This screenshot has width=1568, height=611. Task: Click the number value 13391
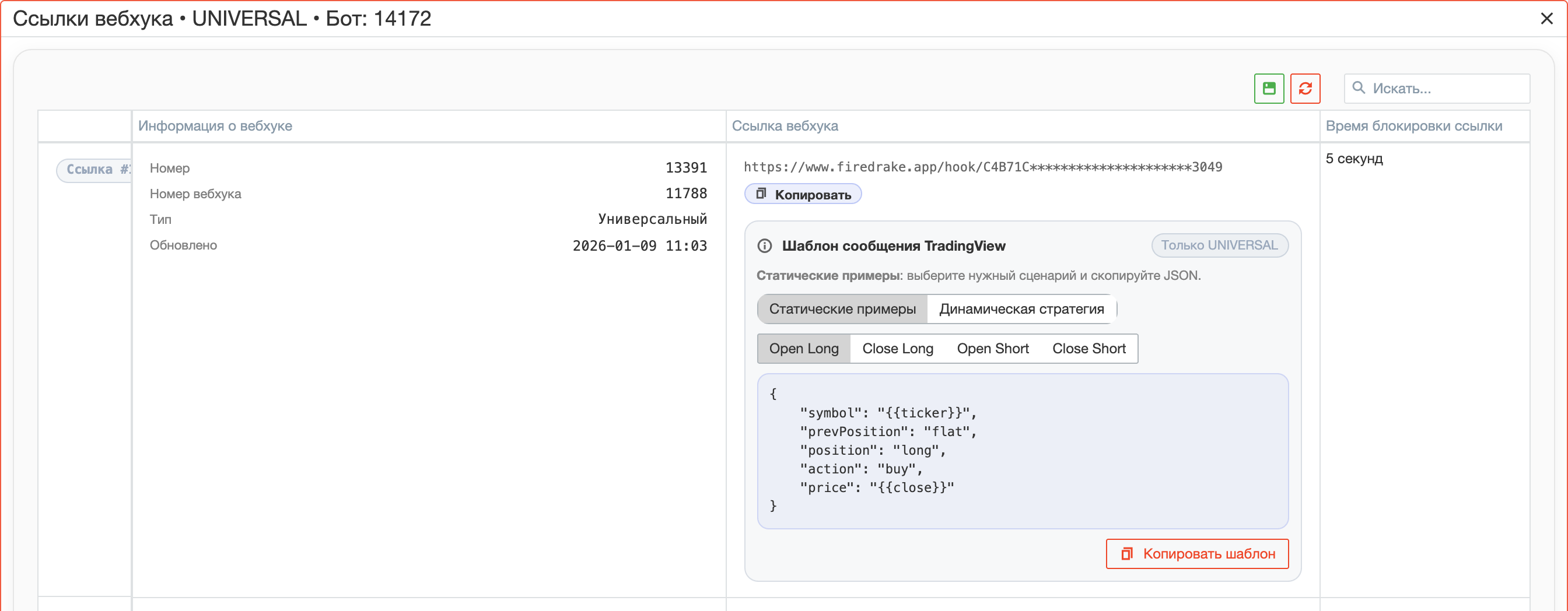(x=686, y=168)
